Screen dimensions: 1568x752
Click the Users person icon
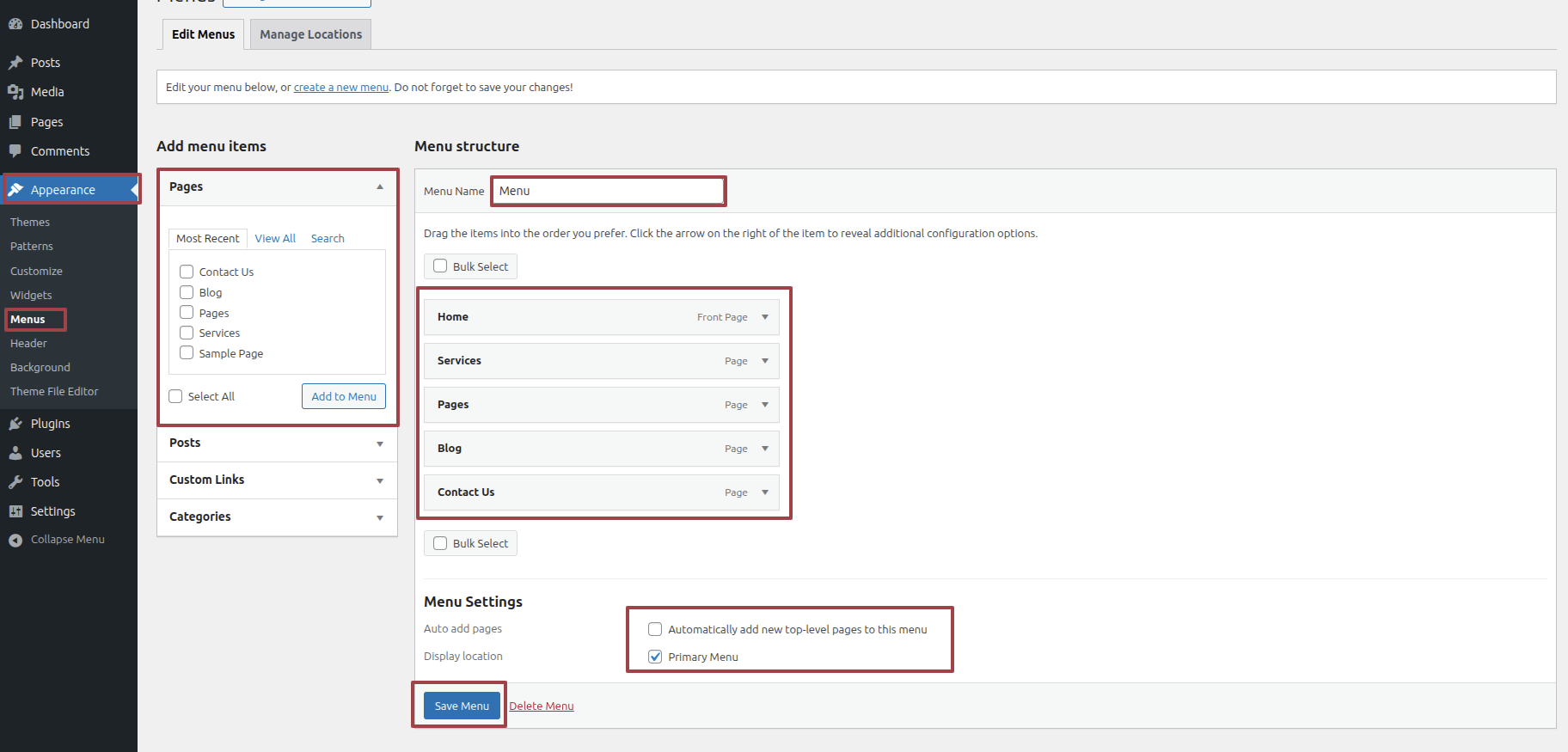(x=15, y=453)
